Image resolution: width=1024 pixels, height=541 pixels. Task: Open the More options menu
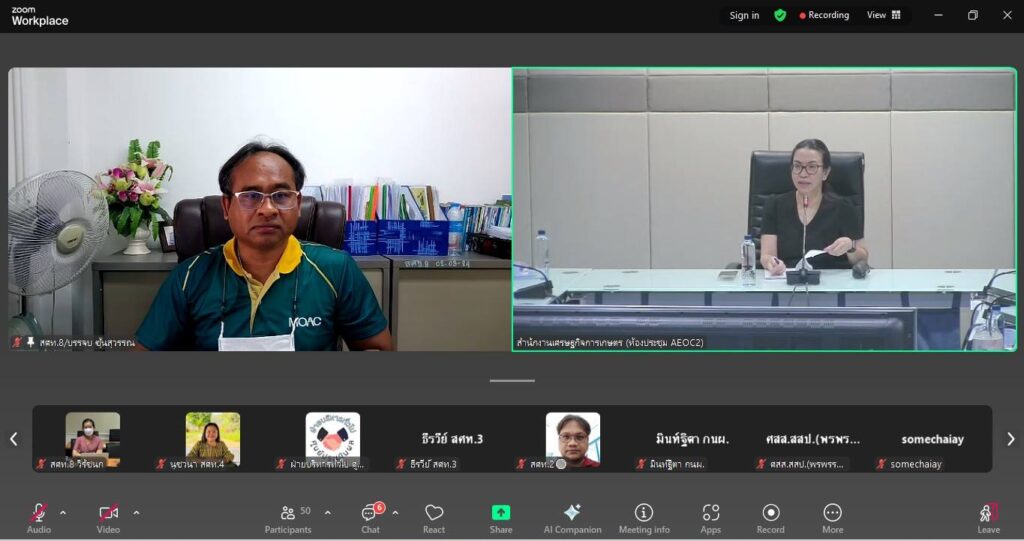[x=832, y=517]
